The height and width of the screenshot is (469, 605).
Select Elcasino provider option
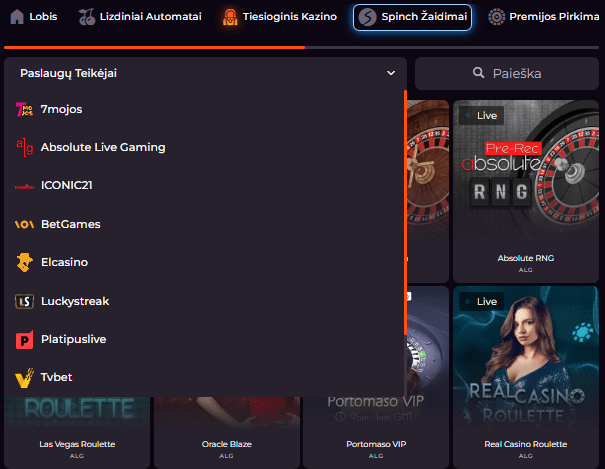pos(204,262)
